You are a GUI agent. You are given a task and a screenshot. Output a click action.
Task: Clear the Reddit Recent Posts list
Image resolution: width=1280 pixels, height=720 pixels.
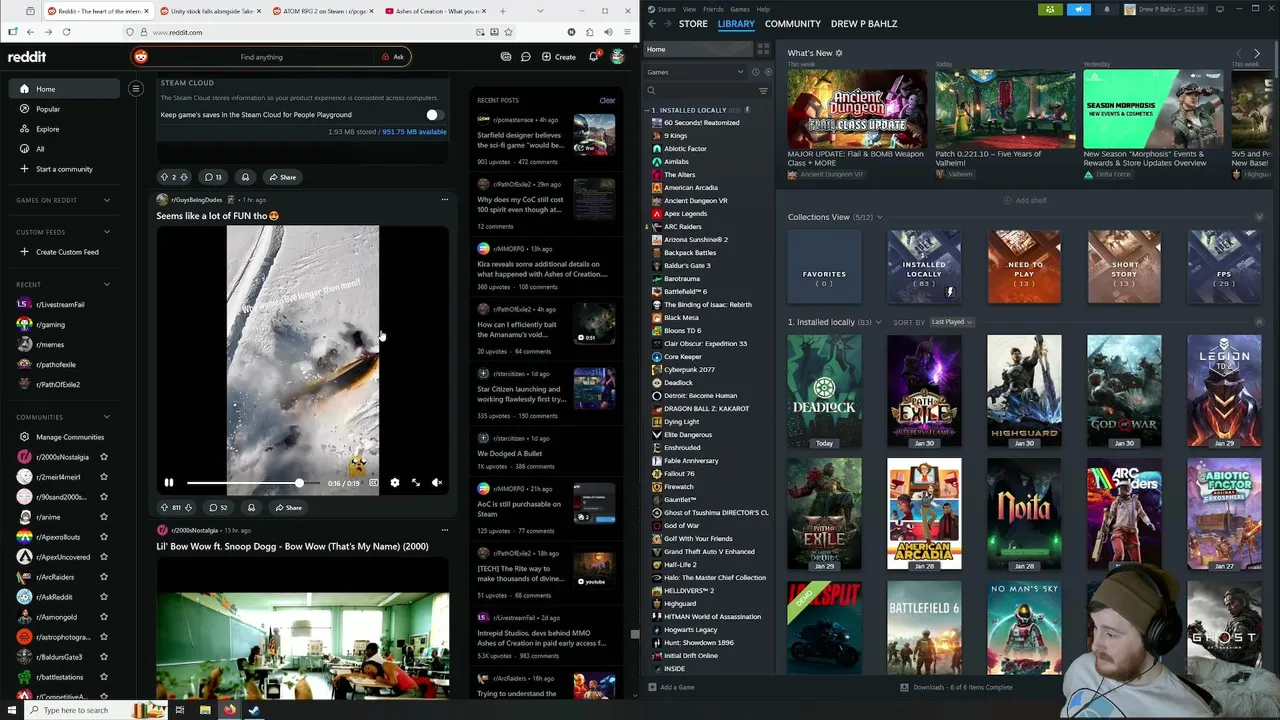click(607, 100)
